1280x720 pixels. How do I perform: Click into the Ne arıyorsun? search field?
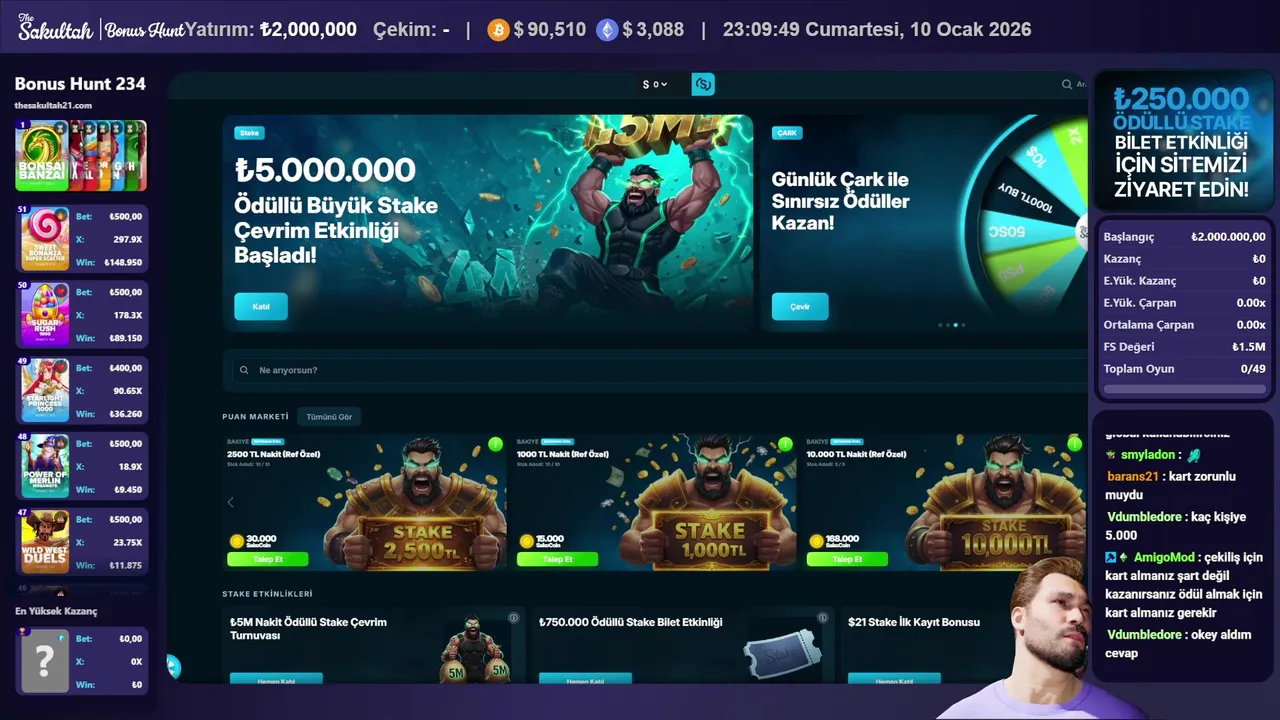pyautogui.click(x=655, y=370)
